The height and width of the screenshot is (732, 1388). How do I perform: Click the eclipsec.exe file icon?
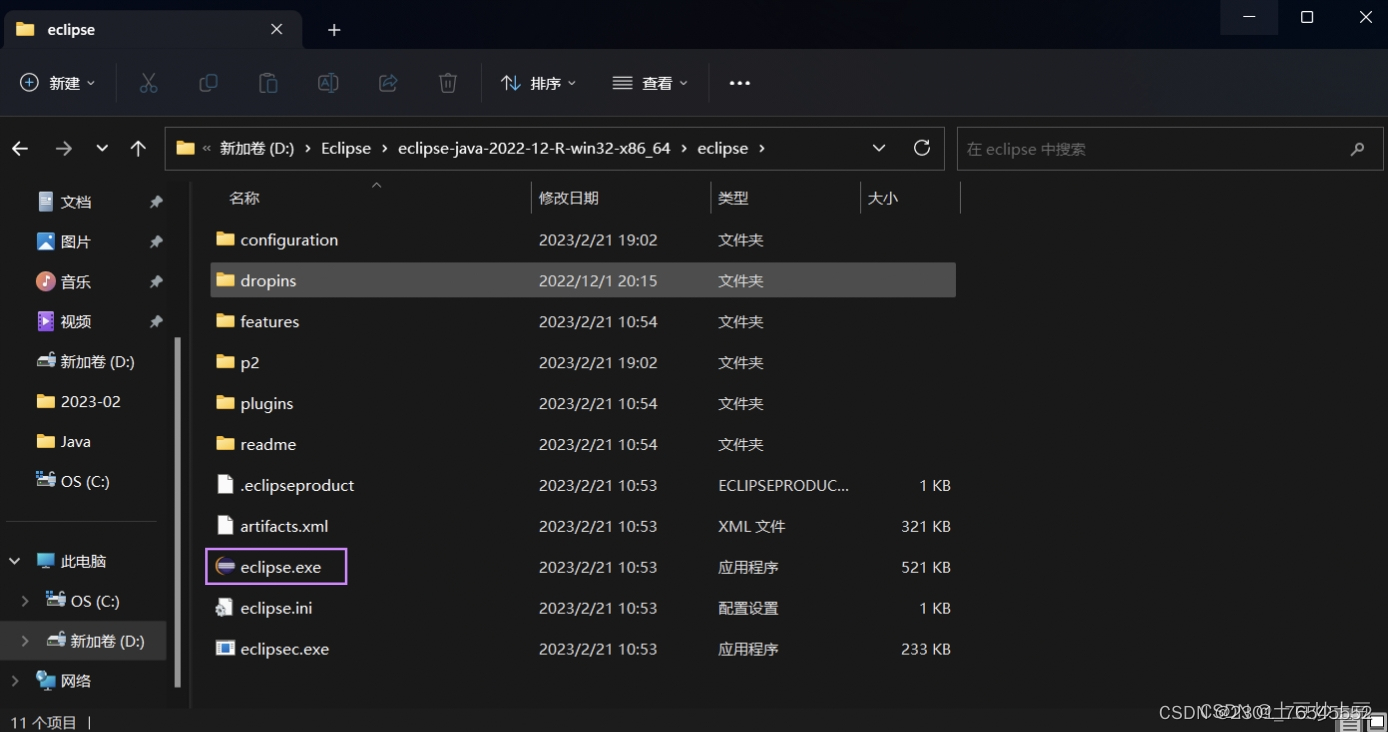click(225, 649)
